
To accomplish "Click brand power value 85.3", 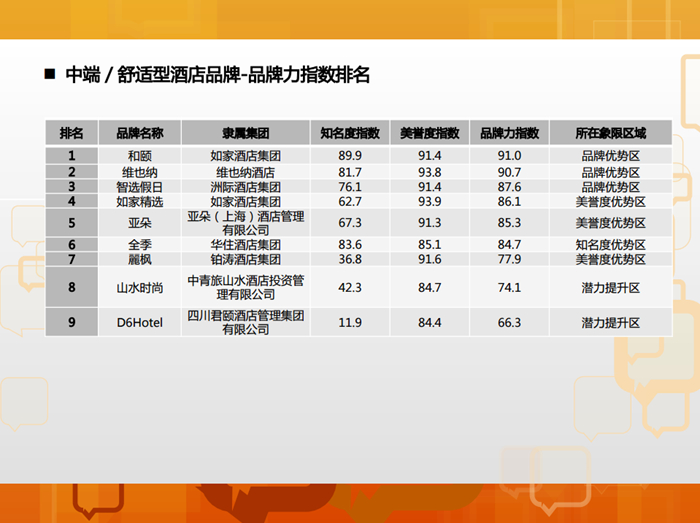I will [509, 223].
